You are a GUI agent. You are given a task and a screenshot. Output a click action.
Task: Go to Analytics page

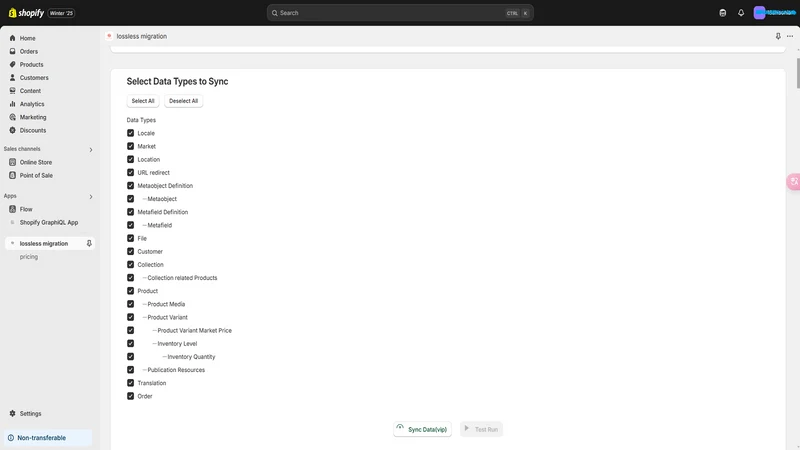[x=32, y=104]
